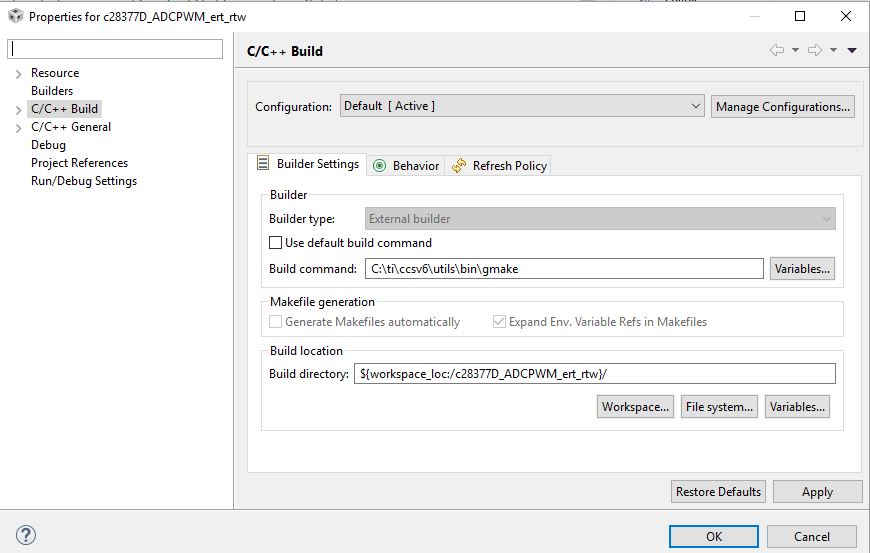870x553 pixels.
Task: Select the Builder Settings tab
Action: [x=308, y=164]
